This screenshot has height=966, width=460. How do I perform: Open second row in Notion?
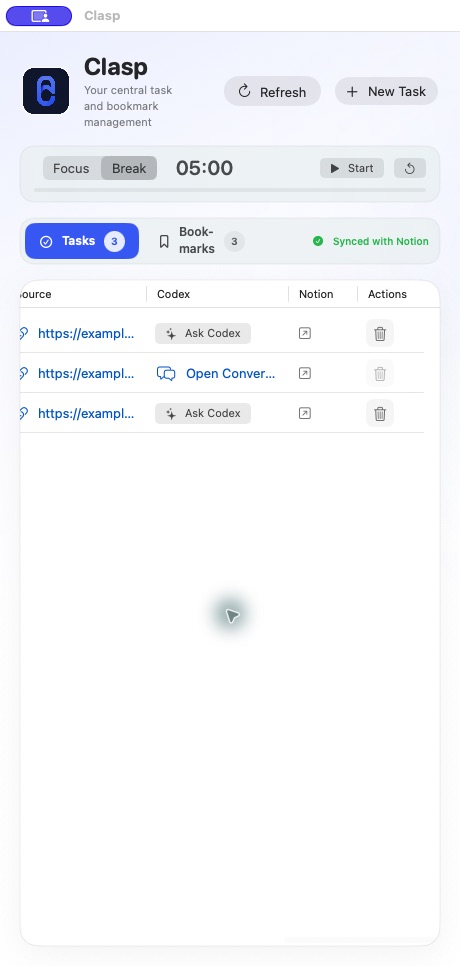pyautogui.click(x=305, y=373)
